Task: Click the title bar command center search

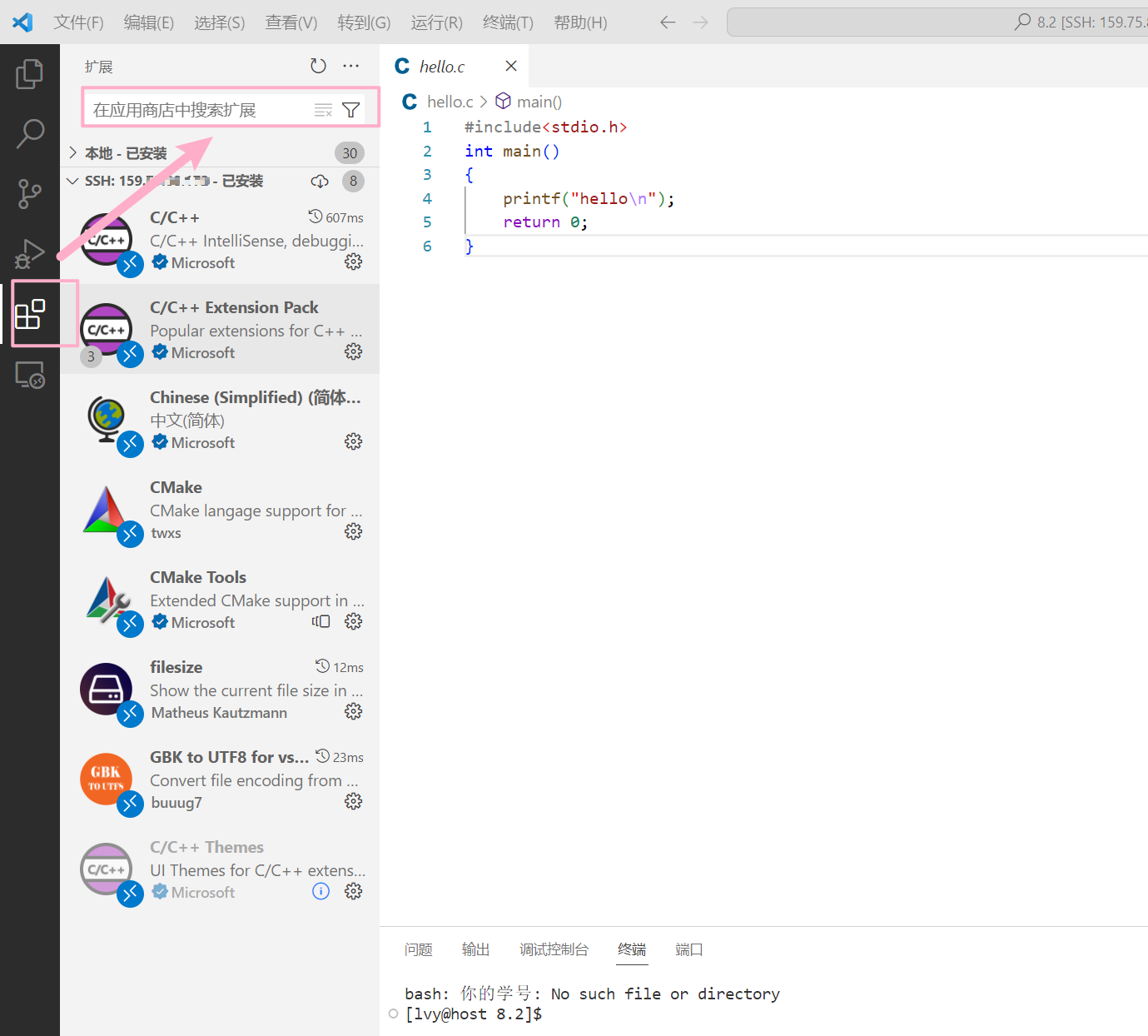Action: tap(937, 22)
